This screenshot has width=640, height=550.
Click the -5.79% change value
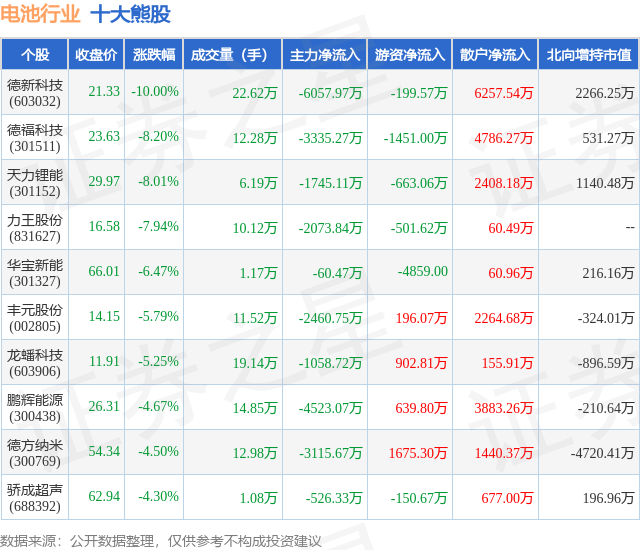pyautogui.click(x=158, y=316)
